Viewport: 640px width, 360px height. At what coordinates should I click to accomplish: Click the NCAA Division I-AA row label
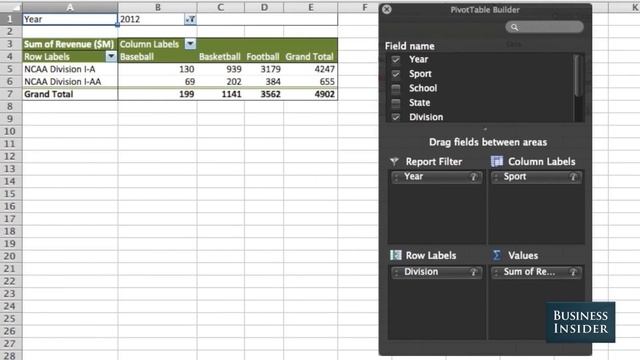(70, 82)
